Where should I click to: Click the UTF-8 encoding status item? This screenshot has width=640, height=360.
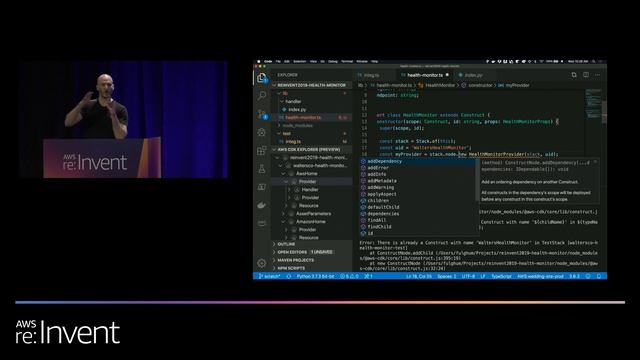coord(468,276)
